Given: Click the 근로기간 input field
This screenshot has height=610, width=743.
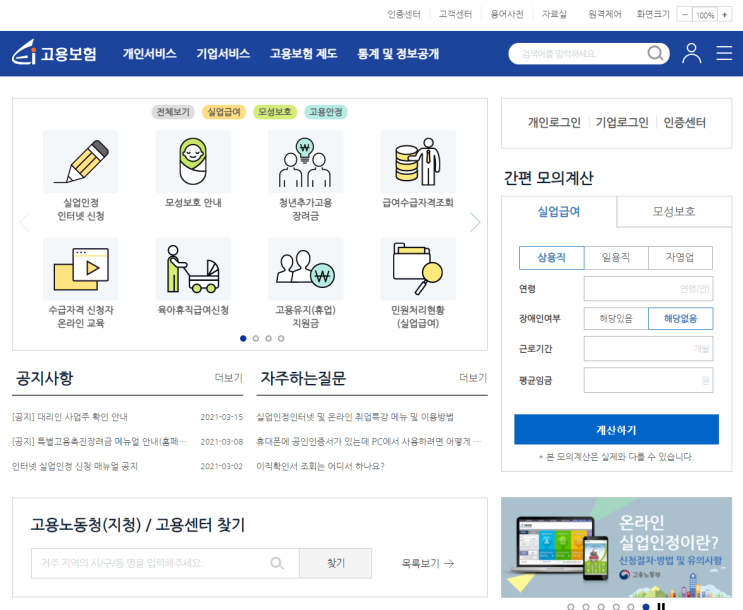Looking at the screenshot, I should (x=648, y=349).
